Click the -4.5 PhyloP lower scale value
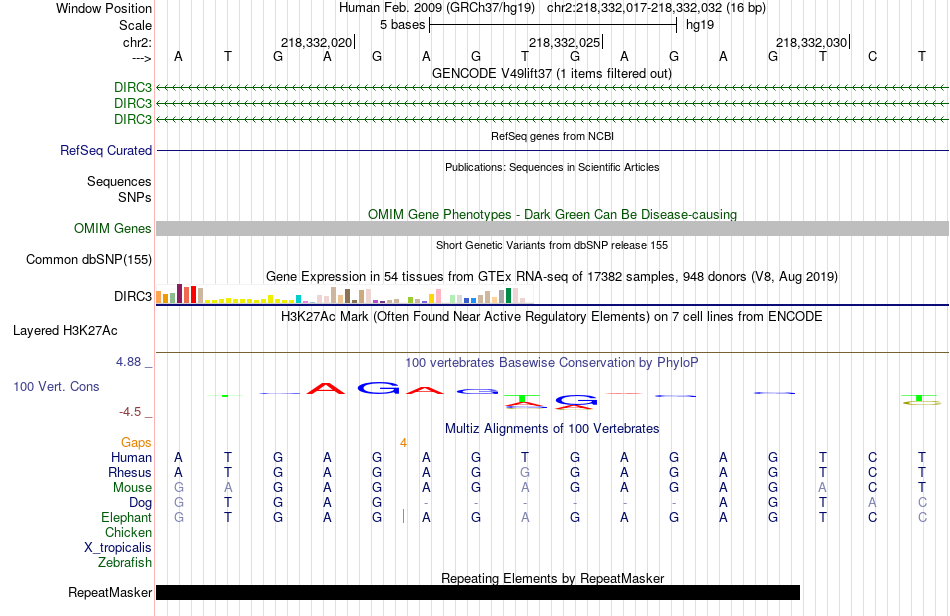This screenshot has width=950, height=616. pos(130,412)
